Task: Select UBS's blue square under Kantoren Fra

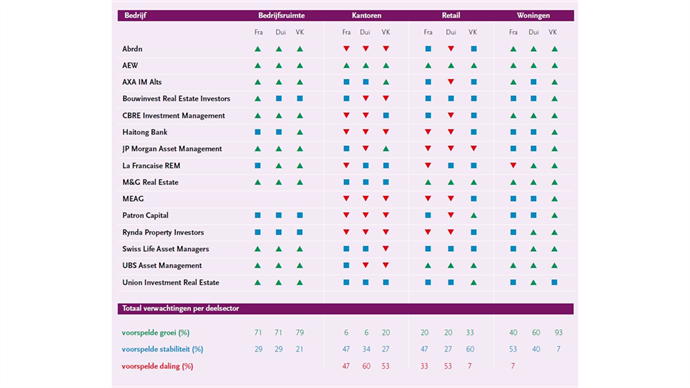Action: pyautogui.click(x=346, y=265)
